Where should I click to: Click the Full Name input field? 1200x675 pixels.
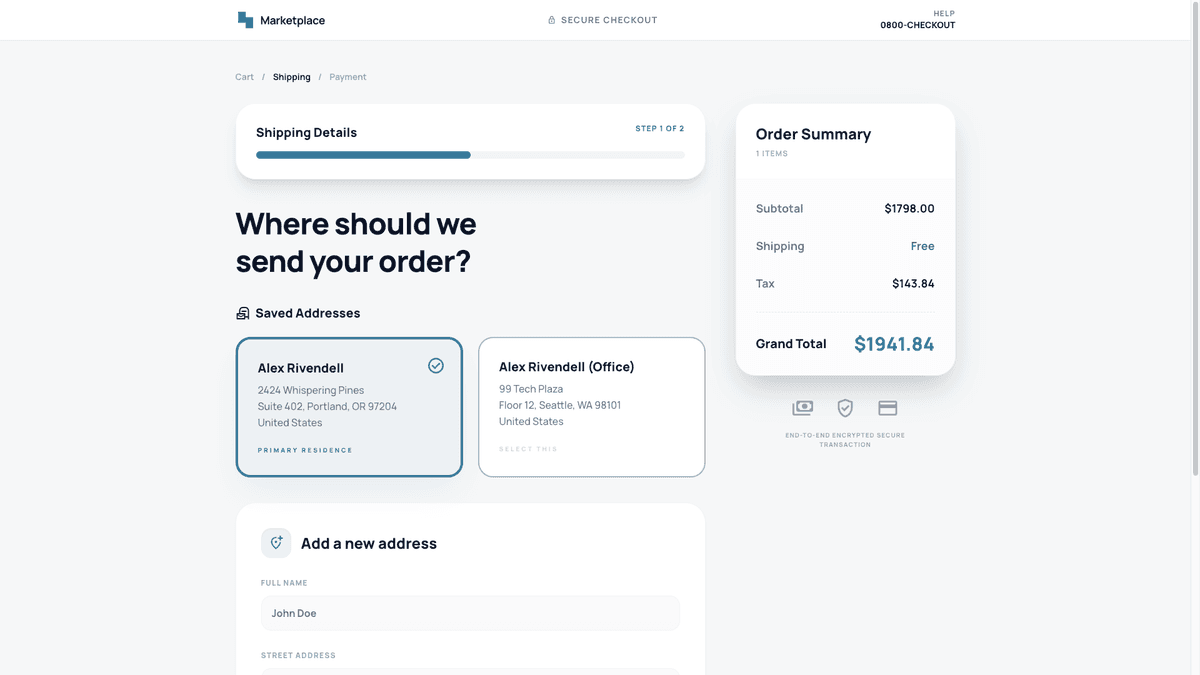coord(469,612)
